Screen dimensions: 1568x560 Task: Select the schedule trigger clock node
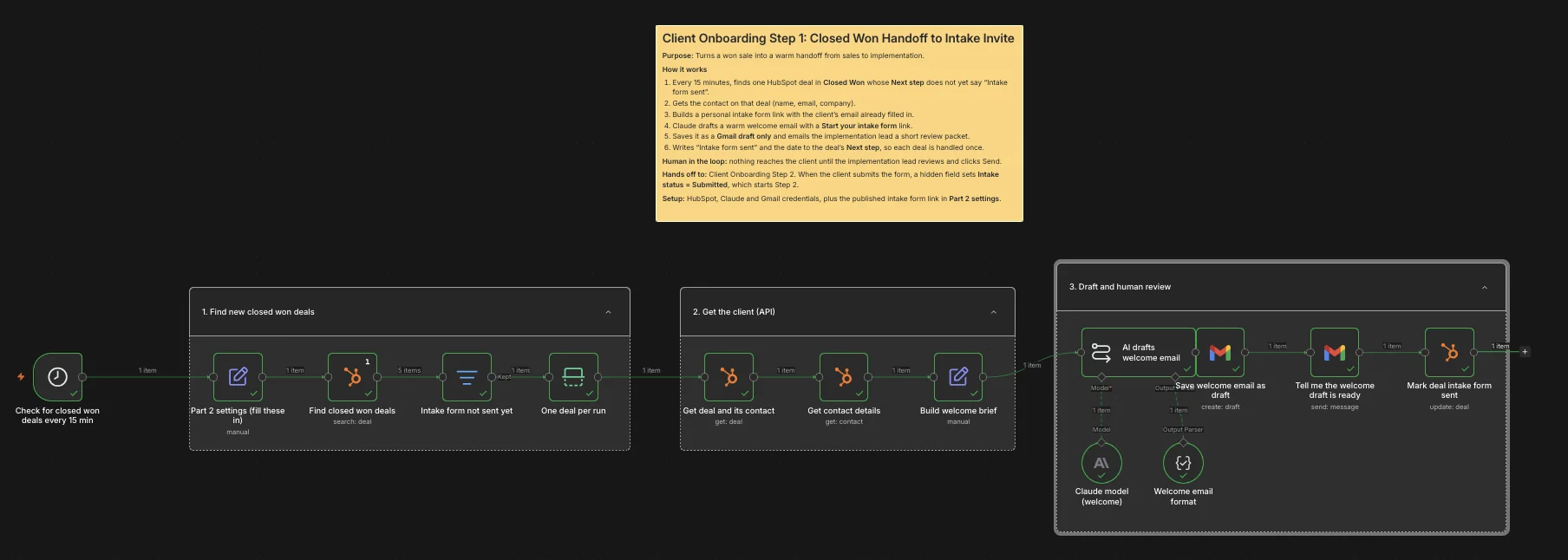57,377
